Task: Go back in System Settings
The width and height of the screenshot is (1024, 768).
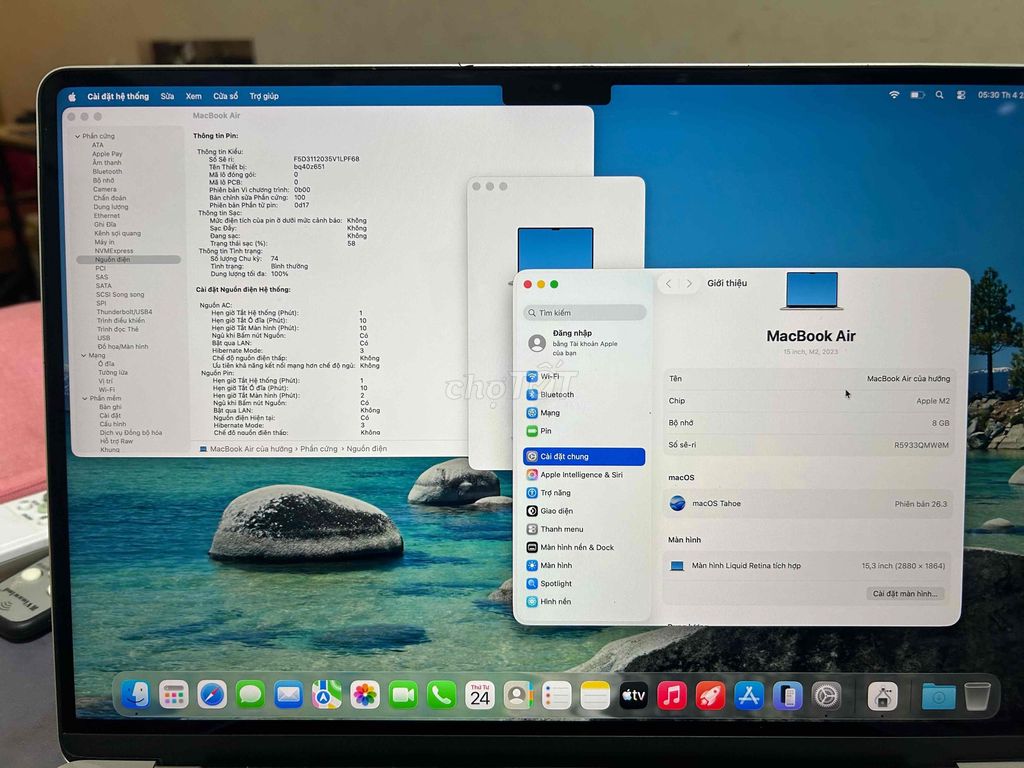Action: click(x=669, y=283)
